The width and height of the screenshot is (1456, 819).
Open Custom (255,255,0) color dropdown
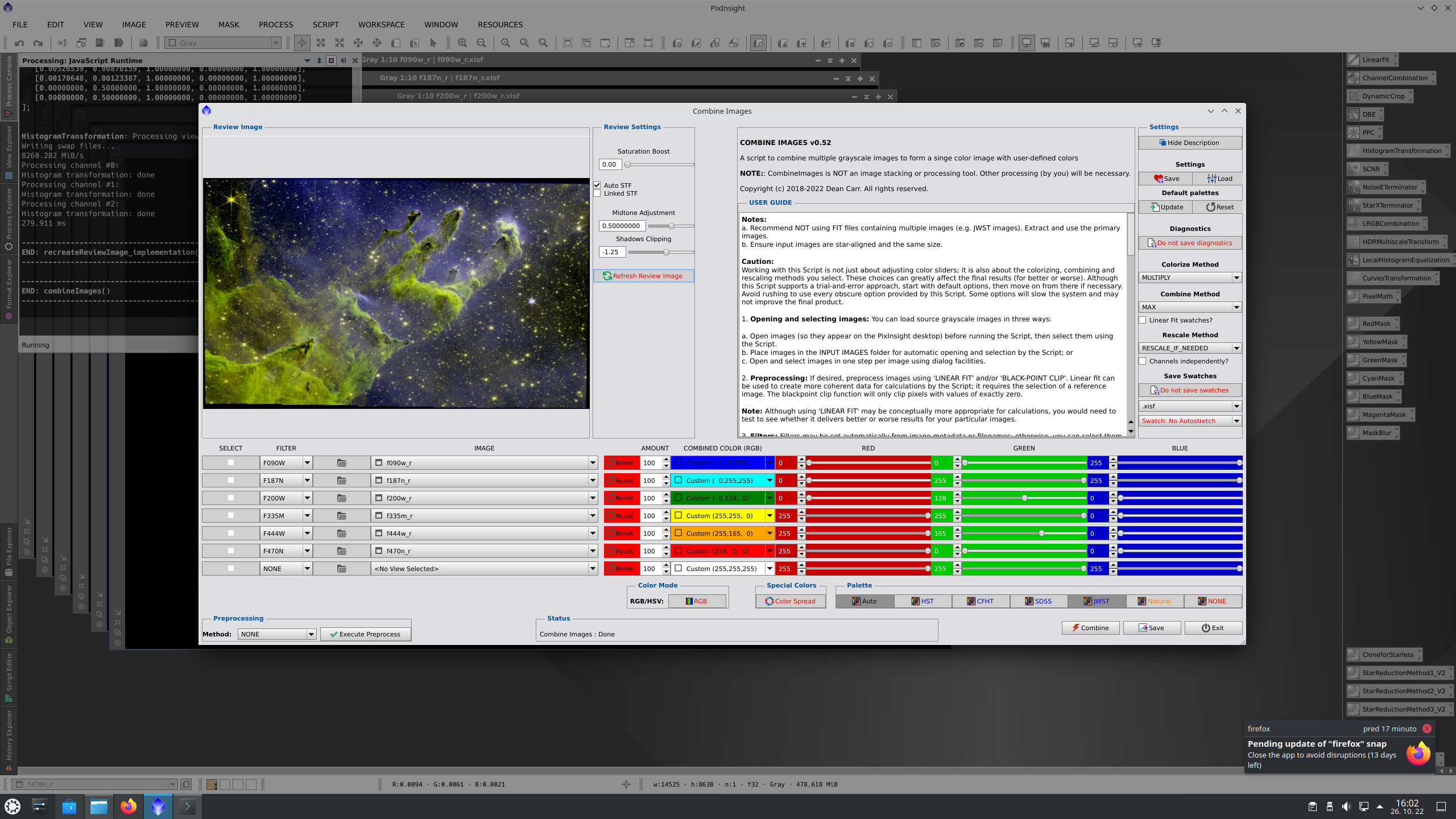tap(723, 516)
